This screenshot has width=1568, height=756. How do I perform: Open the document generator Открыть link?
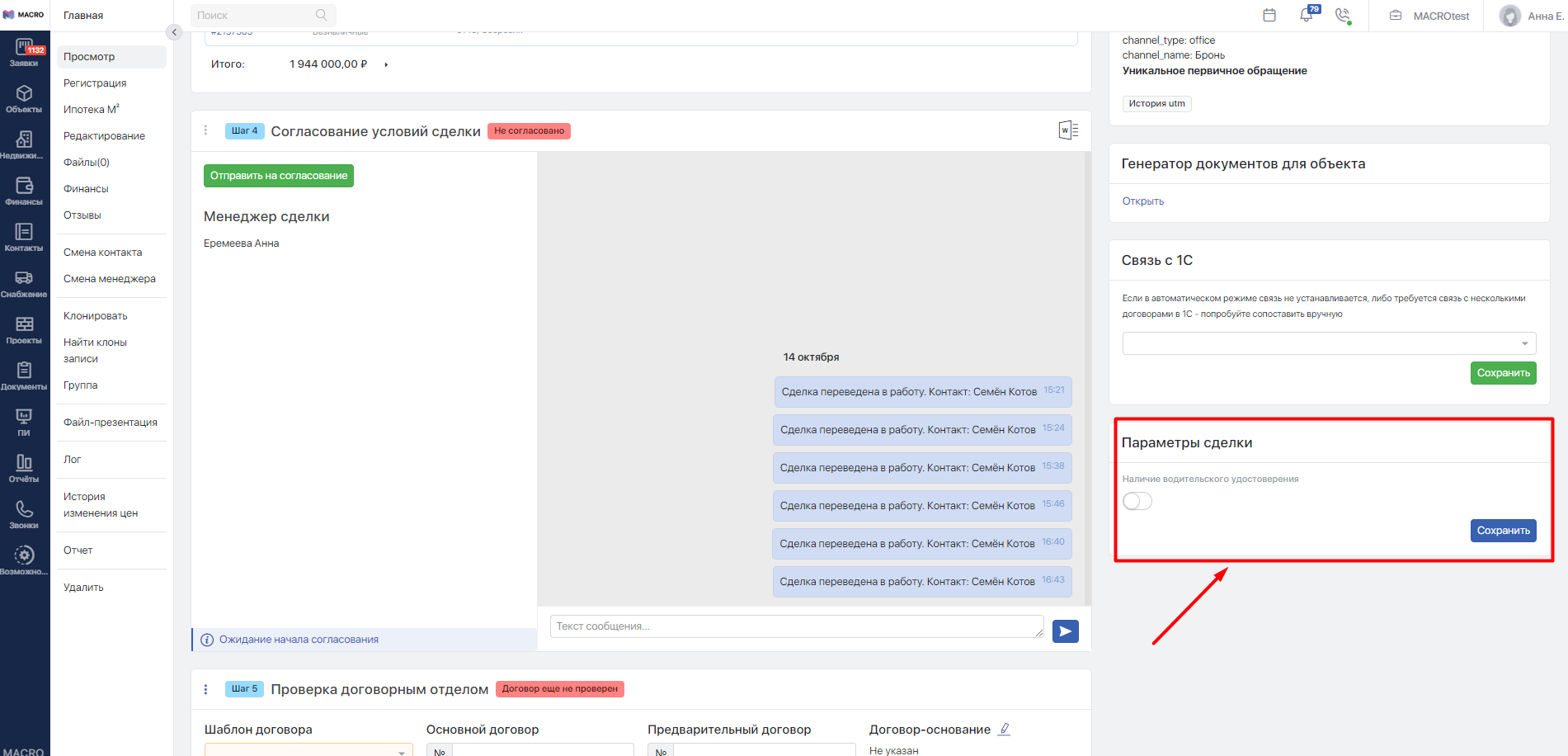[1142, 201]
